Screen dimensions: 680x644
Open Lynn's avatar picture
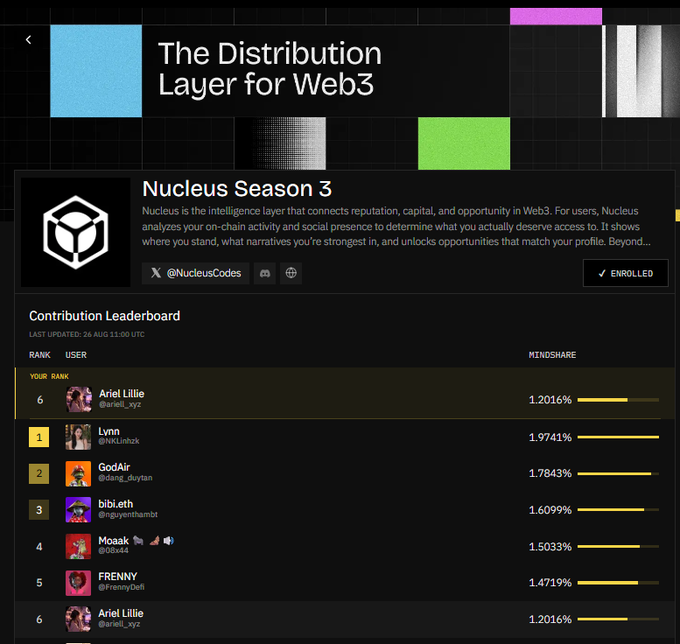(78, 437)
